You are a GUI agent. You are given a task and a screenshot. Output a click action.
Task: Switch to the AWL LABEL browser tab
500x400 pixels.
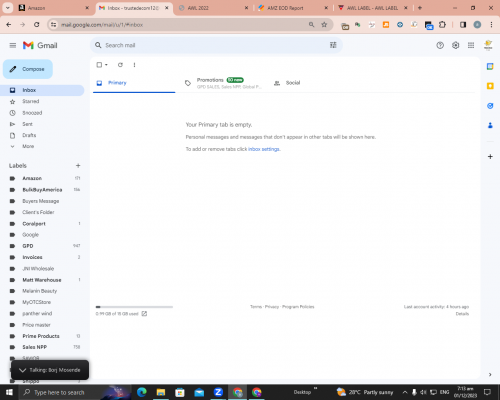(373, 8)
